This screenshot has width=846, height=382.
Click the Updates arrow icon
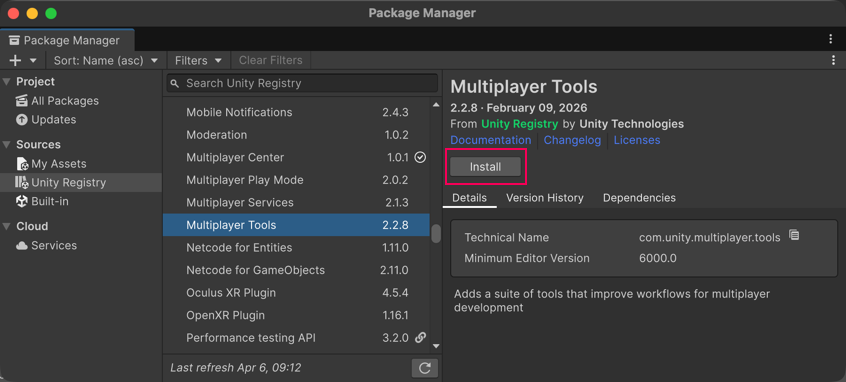pyautogui.click(x=22, y=120)
